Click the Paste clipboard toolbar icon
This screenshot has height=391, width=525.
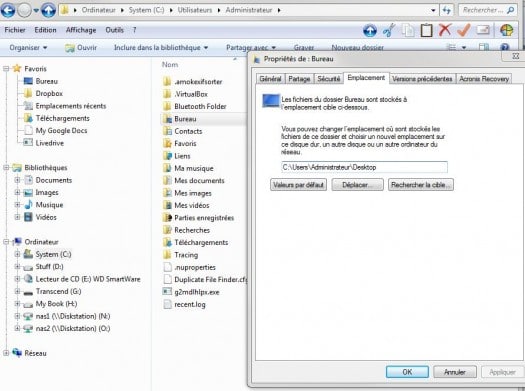coord(426,30)
